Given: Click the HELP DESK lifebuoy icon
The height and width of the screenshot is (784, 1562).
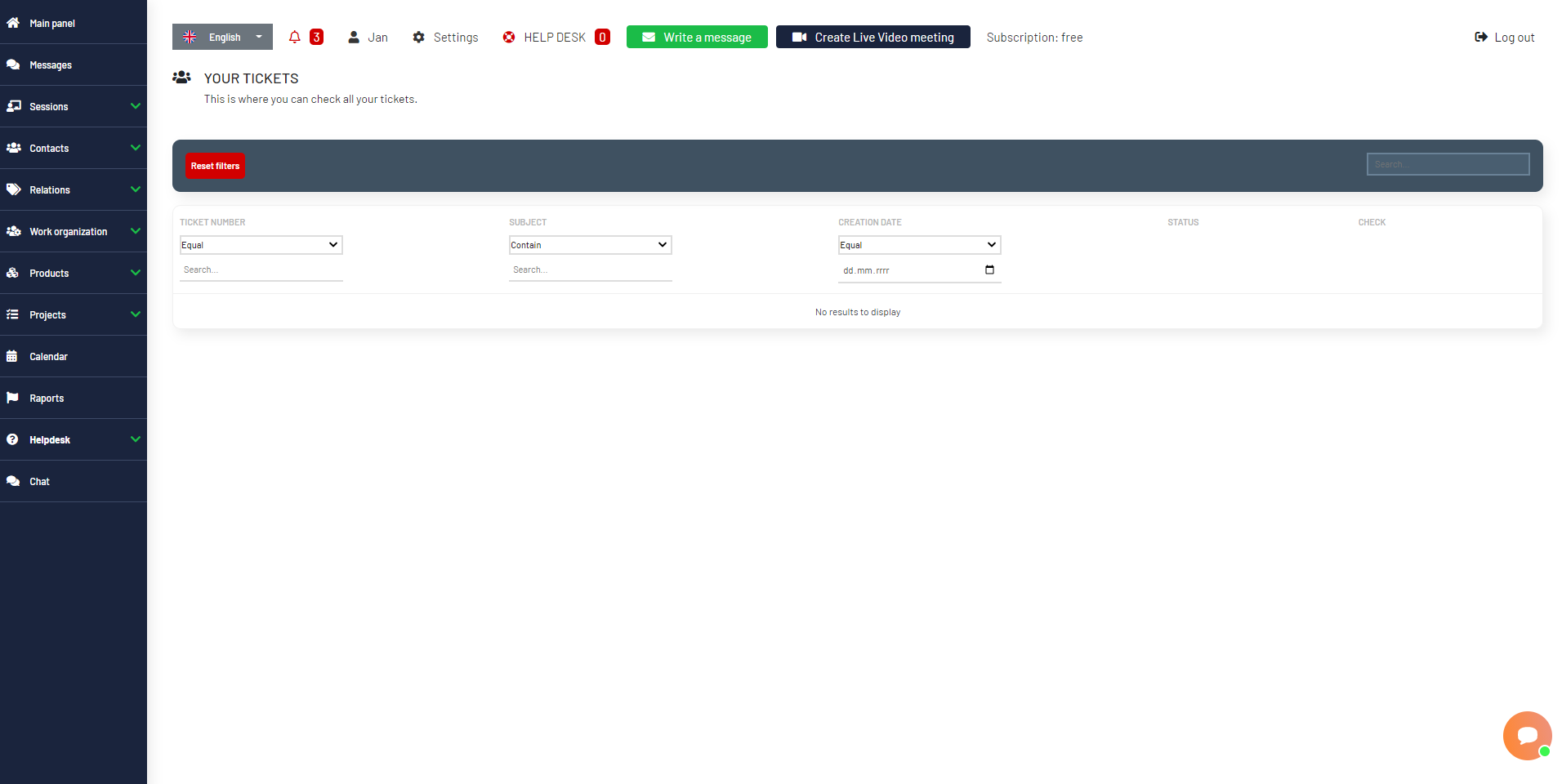Looking at the screenshot, I should click(509, 37).
